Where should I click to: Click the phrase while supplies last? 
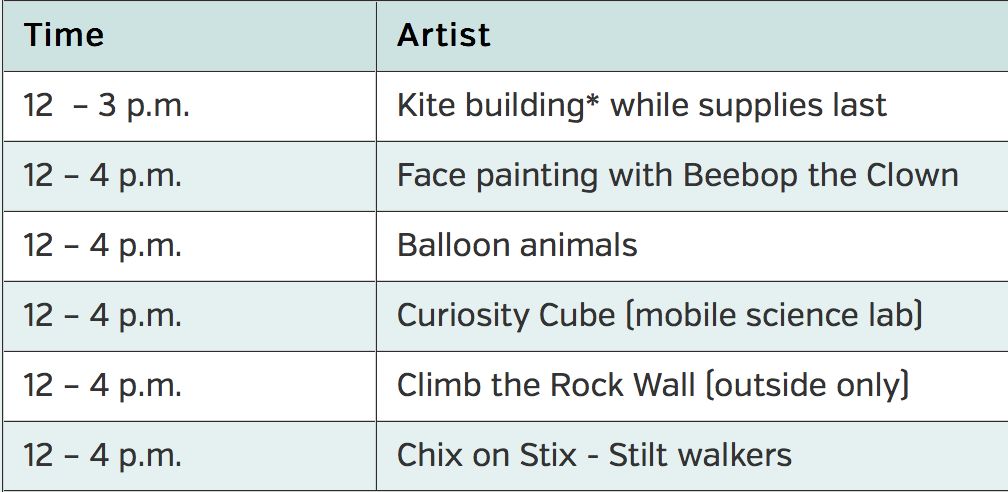[748, 105]
